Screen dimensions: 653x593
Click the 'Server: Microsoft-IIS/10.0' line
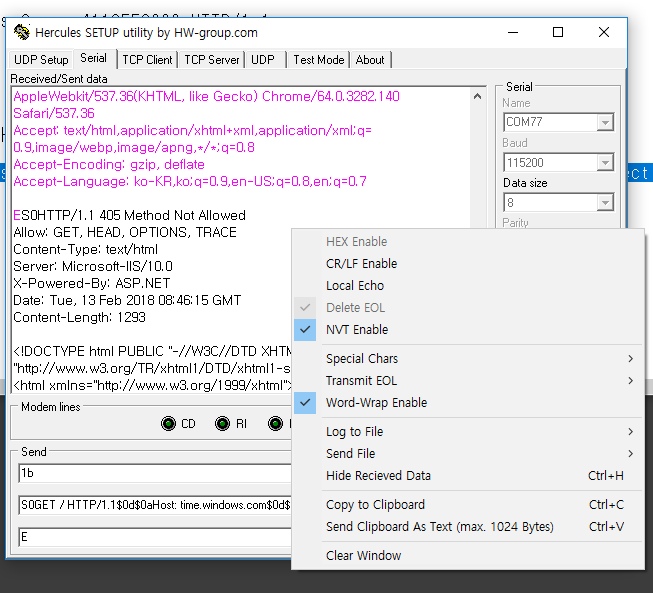click(x=93, y=267)
